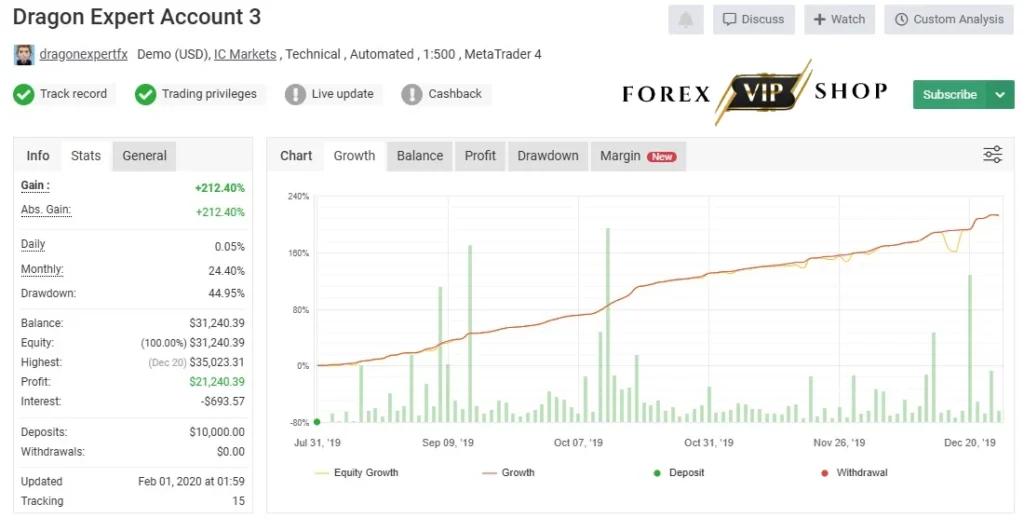Select the Growth chart tab
The width and height of the screenshot is (1024, 518).
[355, 156]
